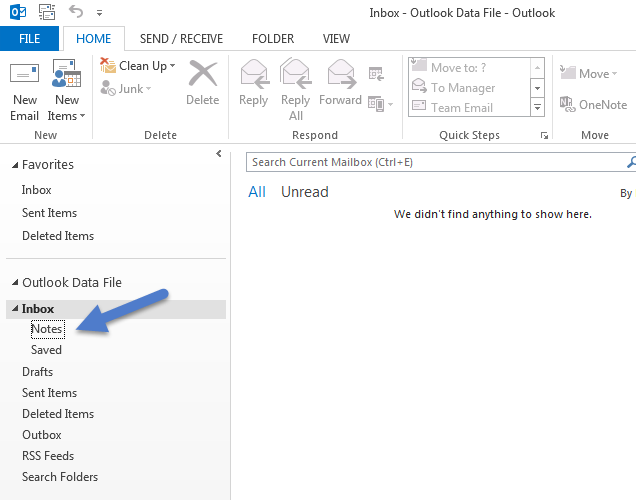Select Deleted Items under Favorites
Viewport: 636px width, 500px height.
click(x=58, y=236)
